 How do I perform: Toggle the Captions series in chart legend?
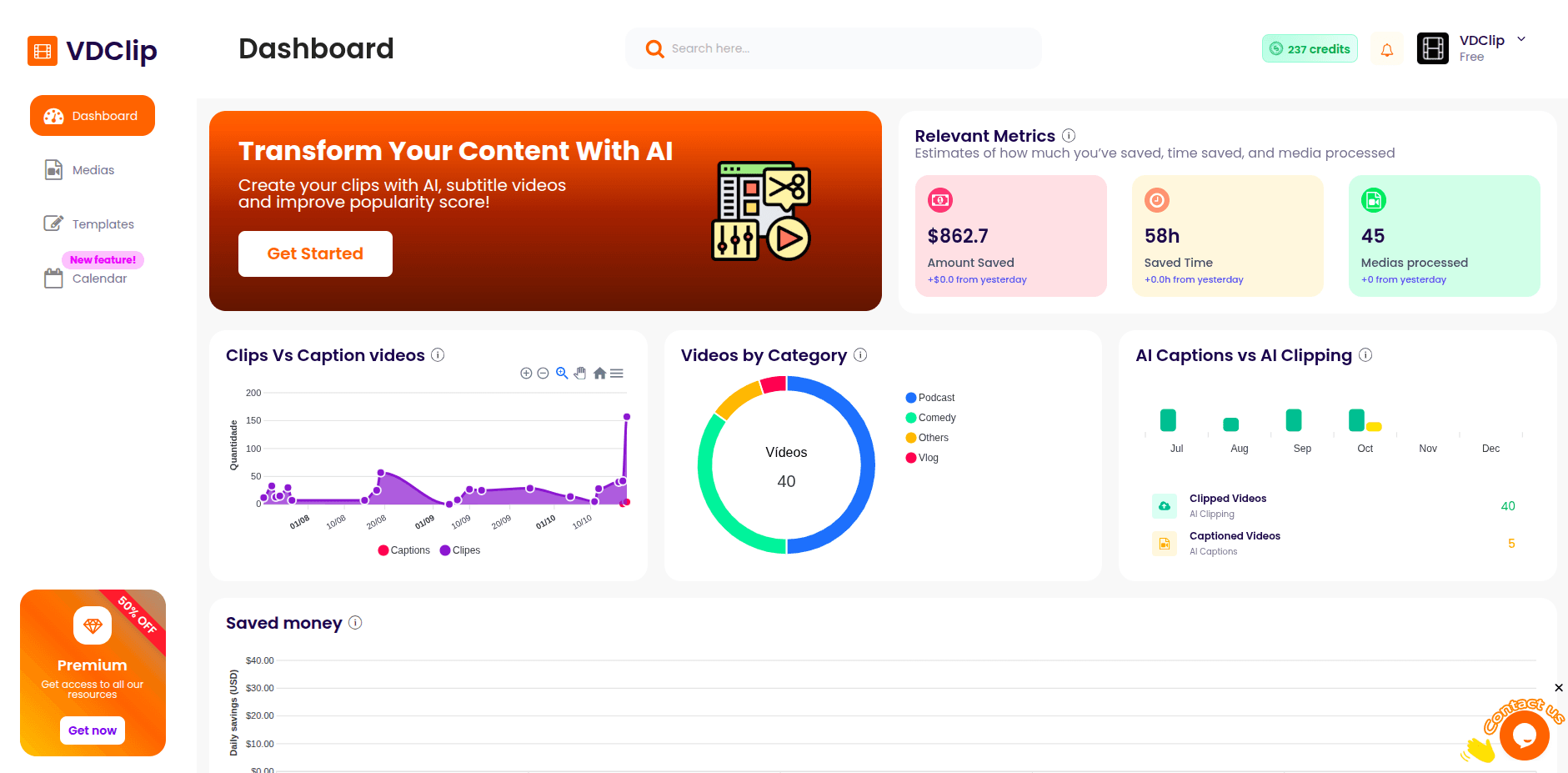tap(403, 550)
